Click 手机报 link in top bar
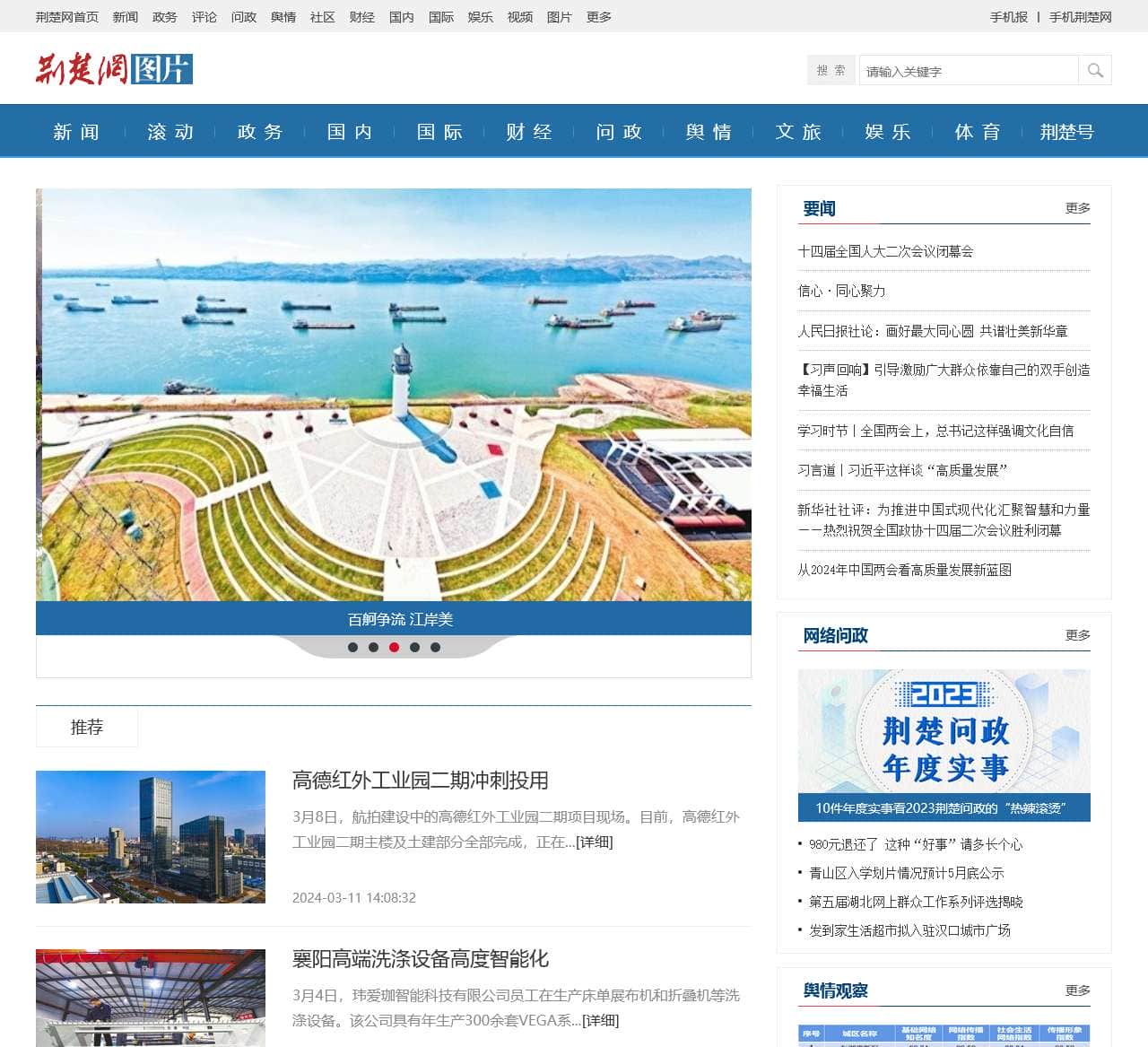Screen dimensions: 1148x1047 pyautogui.click(x=1008, y=17)
